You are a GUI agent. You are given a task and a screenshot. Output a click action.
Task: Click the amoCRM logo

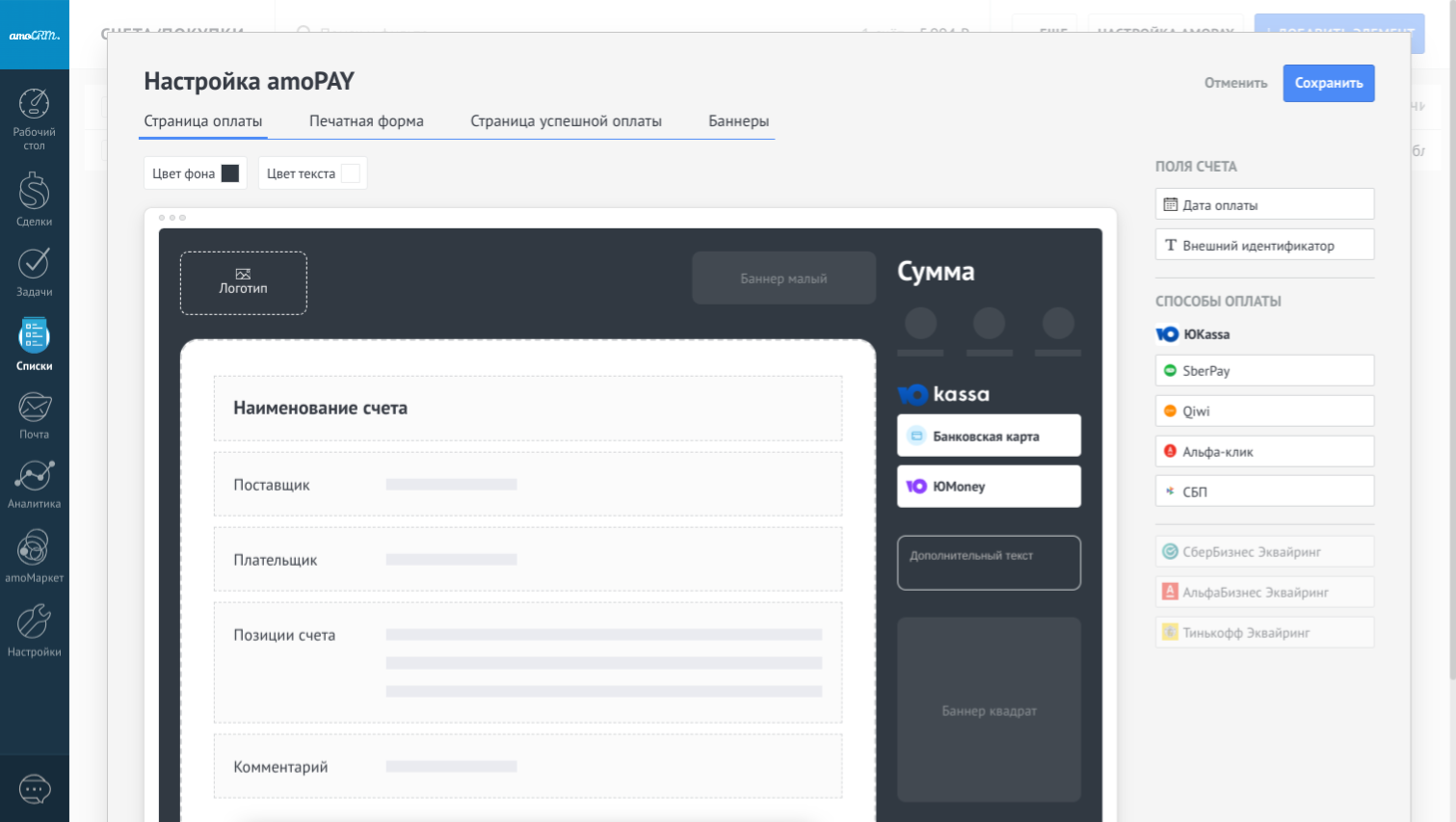pyautogui.click(x=34, y=36)
